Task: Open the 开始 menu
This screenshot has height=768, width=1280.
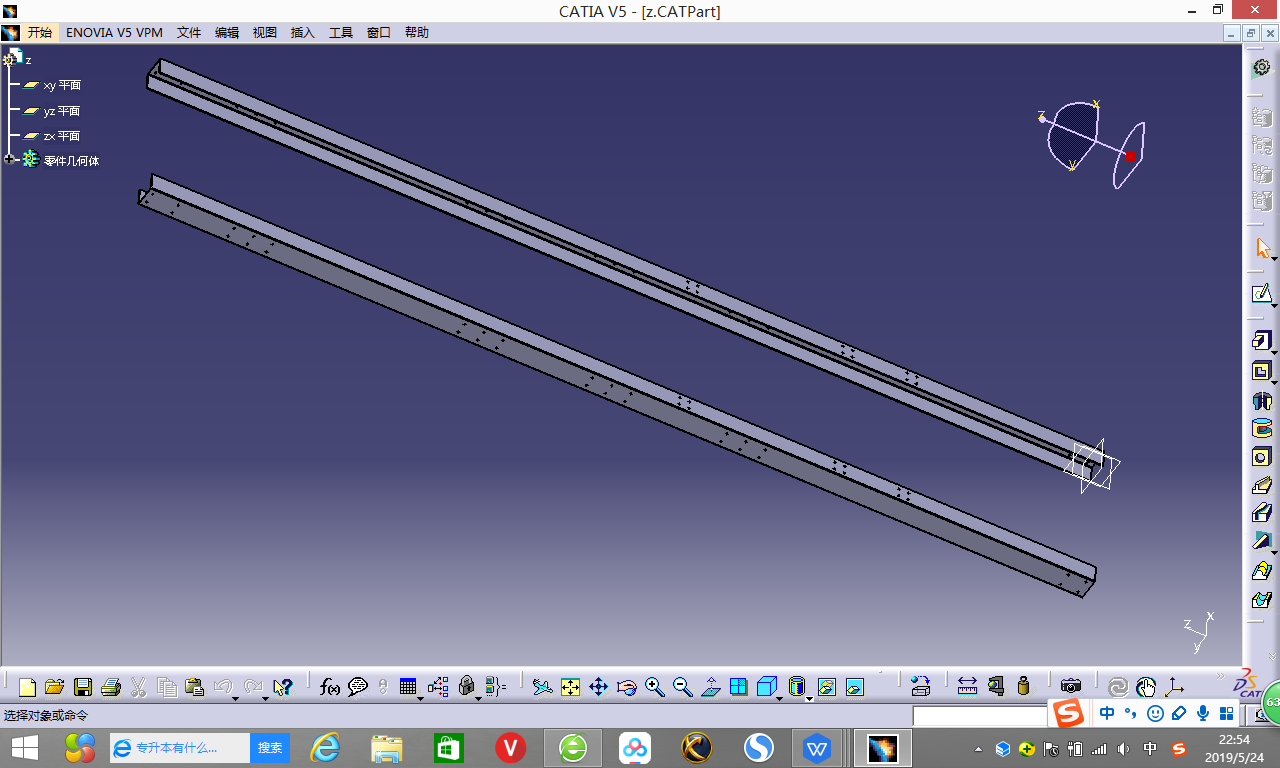Action: point(39,32)
